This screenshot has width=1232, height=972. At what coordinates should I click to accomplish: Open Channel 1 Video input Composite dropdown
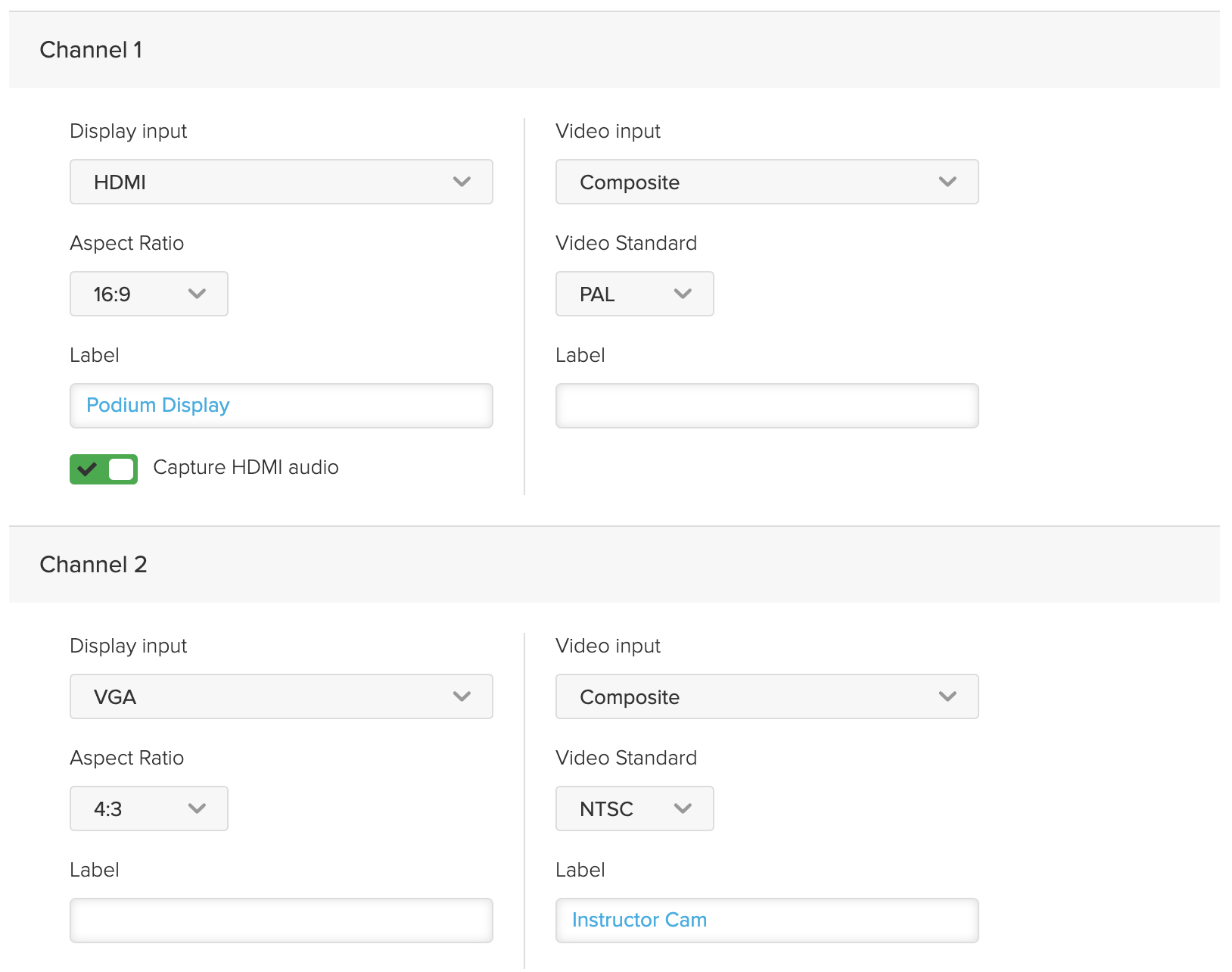766,182
